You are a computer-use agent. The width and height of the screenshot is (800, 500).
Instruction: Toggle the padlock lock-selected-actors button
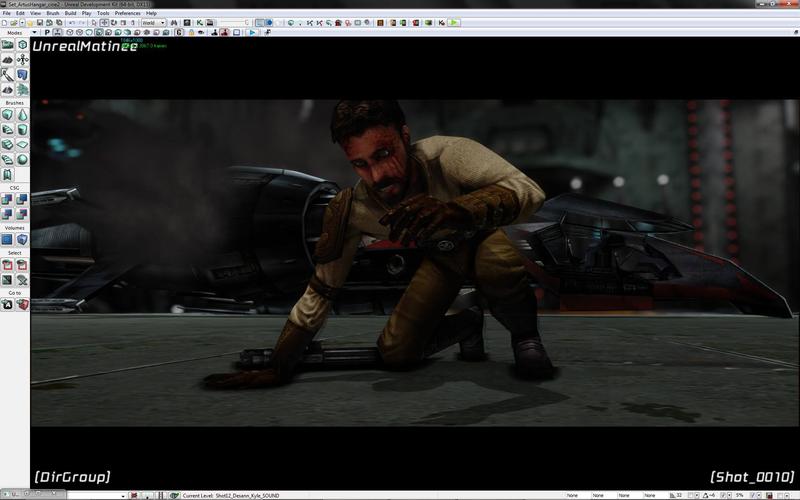[191, 33]
